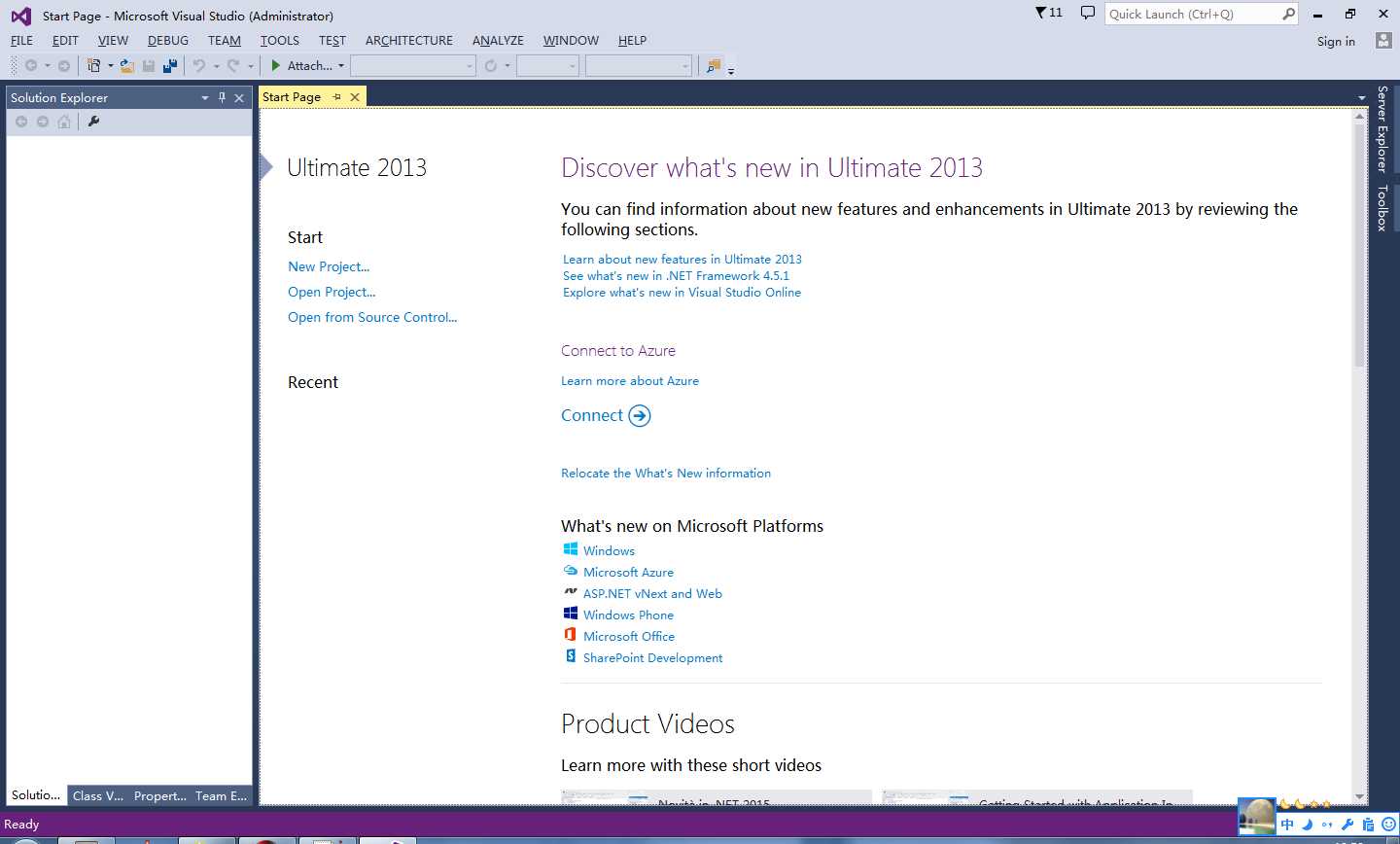
Task: Open the Redo history dropdown arrow
Action: (250, 66)
